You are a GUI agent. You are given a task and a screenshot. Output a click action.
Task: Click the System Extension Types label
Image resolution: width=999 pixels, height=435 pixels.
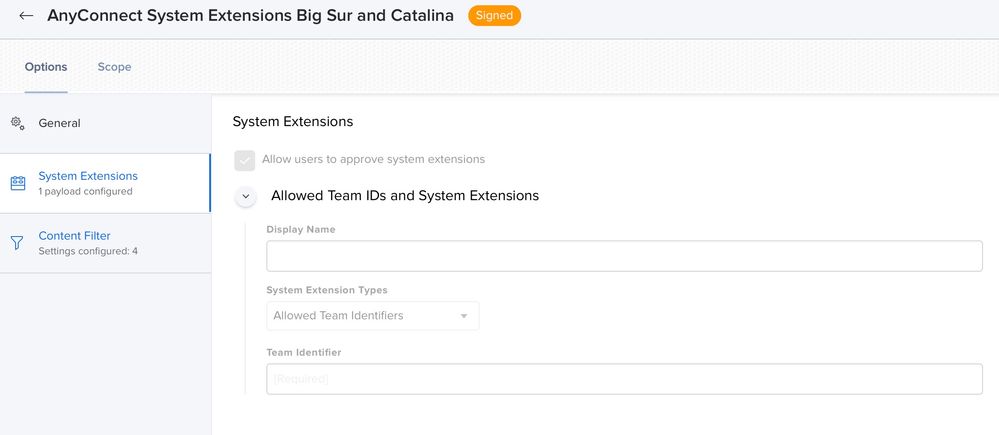pyautogui.click(x=327, y=290)
